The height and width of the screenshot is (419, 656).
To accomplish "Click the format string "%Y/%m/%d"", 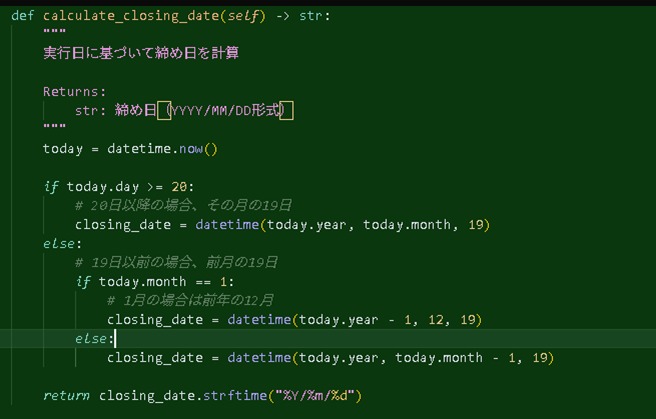I will [x=315, y=396].
